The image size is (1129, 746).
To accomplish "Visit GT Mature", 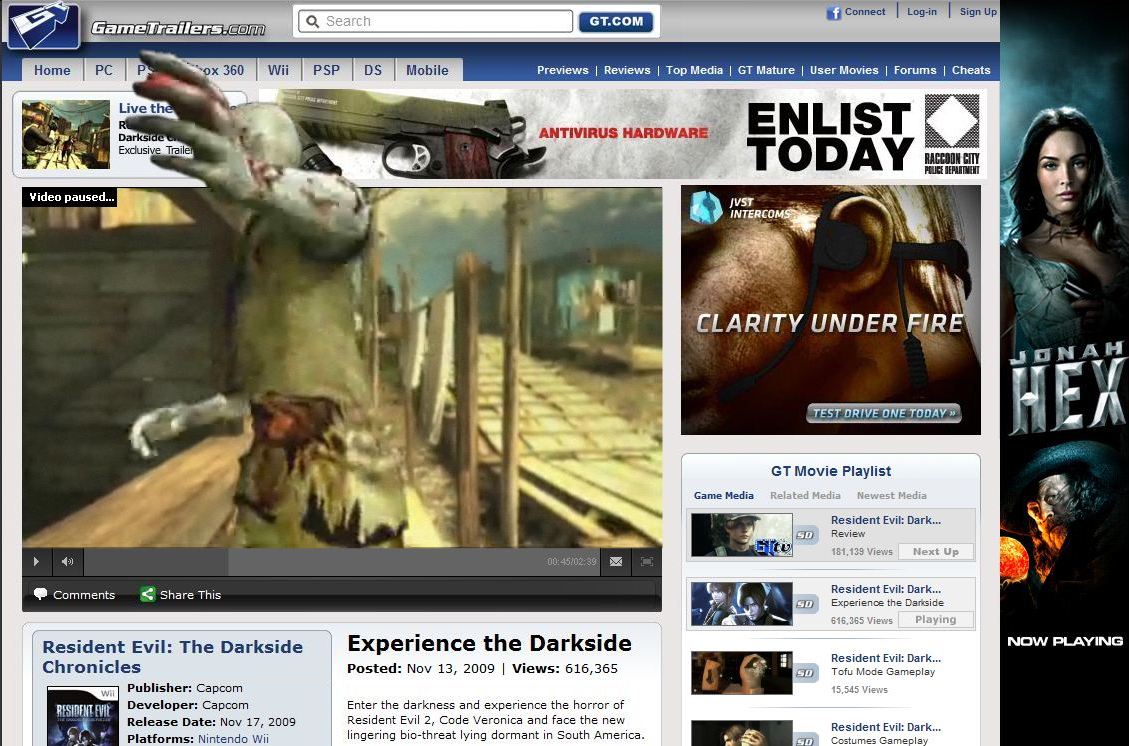I will tap(766, 70).
